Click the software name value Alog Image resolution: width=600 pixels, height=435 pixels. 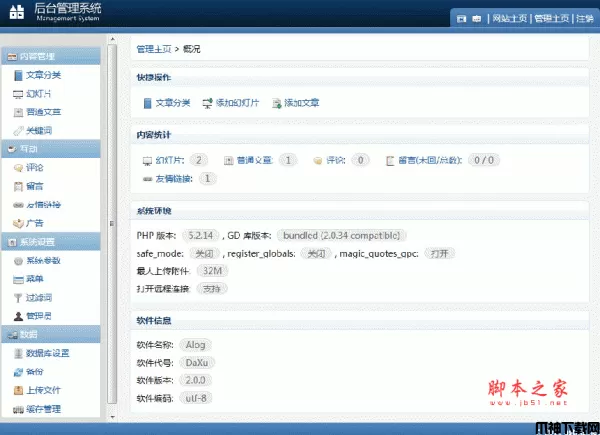point(195,345)
